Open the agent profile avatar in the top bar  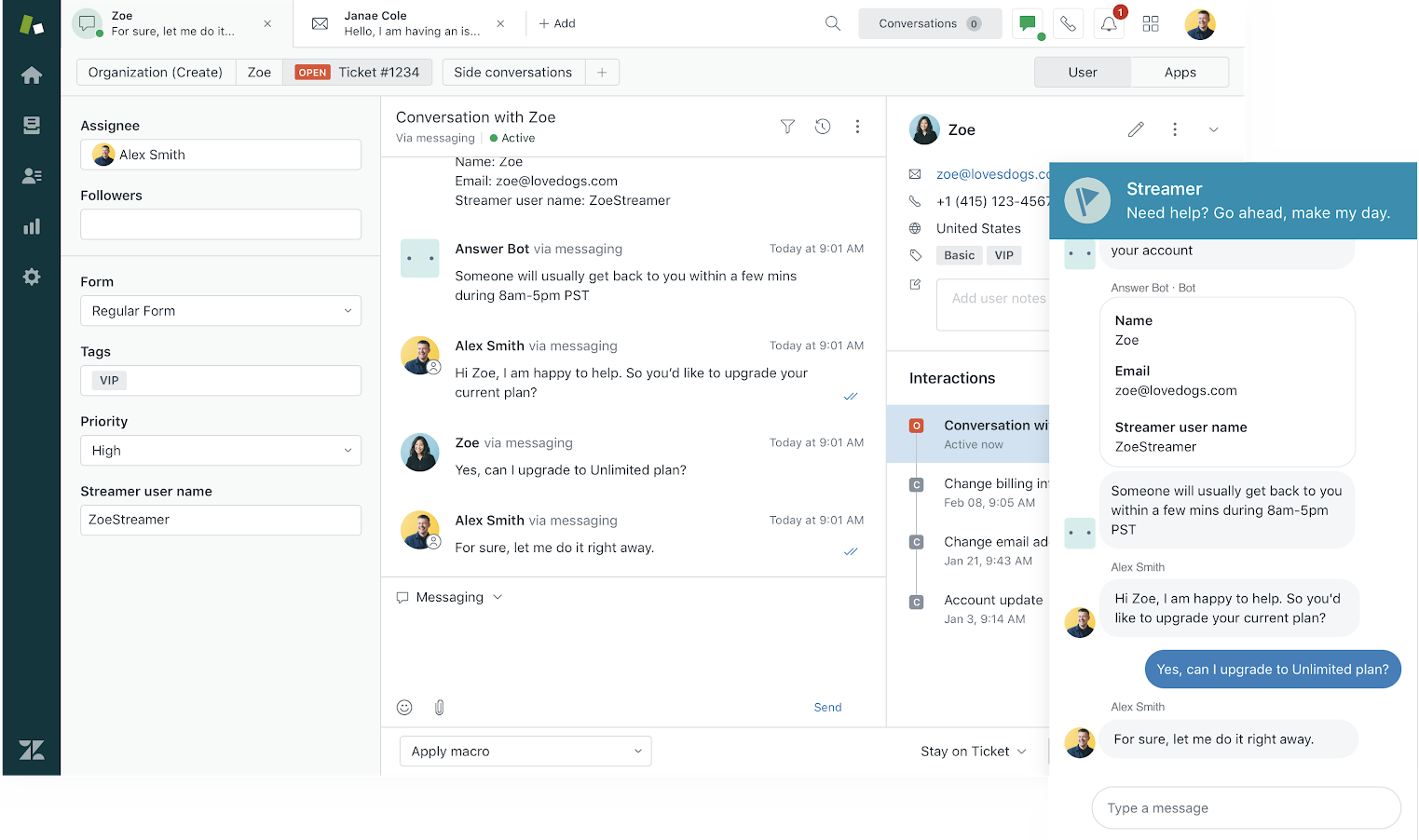(1200, 24)
